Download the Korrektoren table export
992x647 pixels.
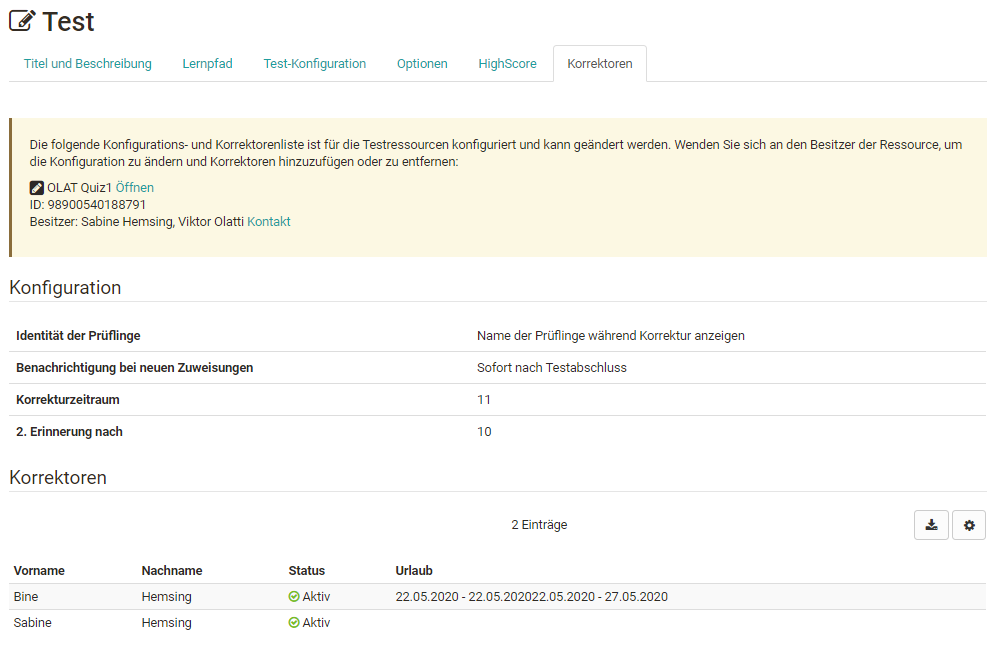(x=930, y=524)
